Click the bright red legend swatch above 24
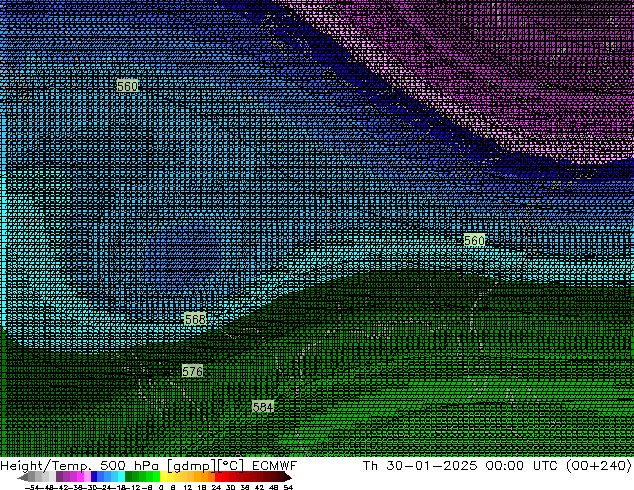634x490 pixels. click(x=218, y=477)
